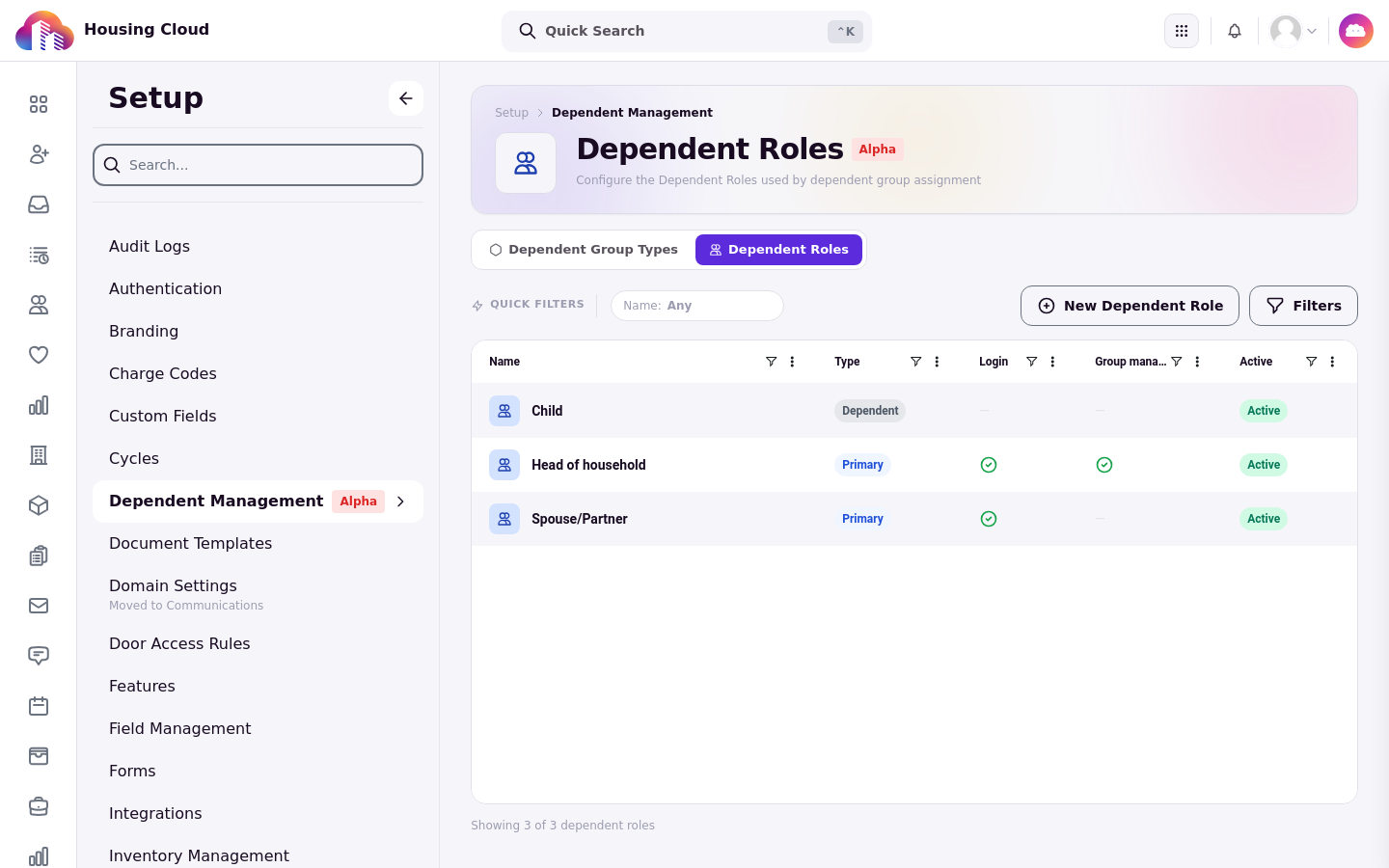The image size is (1389, 868).
Task: Click the archive box icon in left rail
Action: 39,756
